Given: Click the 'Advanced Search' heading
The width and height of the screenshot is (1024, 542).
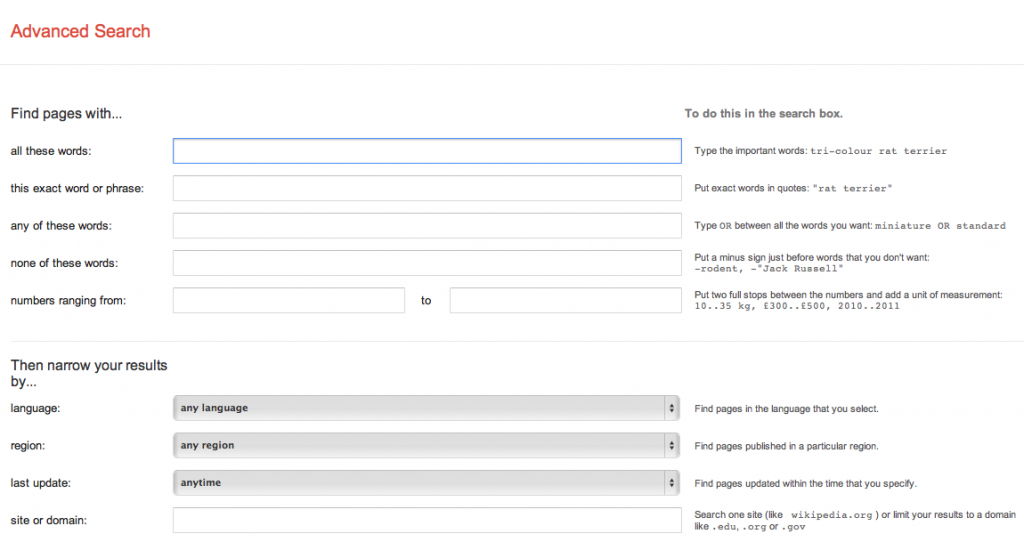Looking at the screenshot, I should pos(80,31).
